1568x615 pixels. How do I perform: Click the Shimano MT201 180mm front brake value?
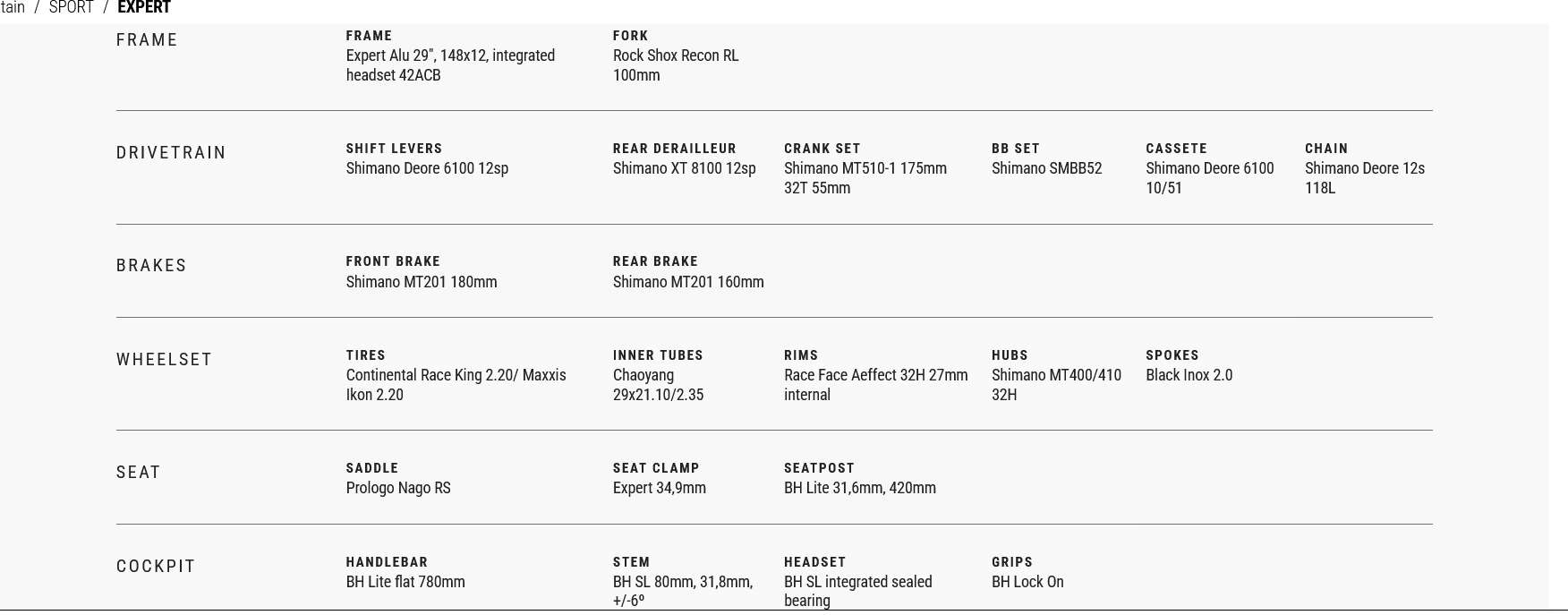click(x=422, y=282)
